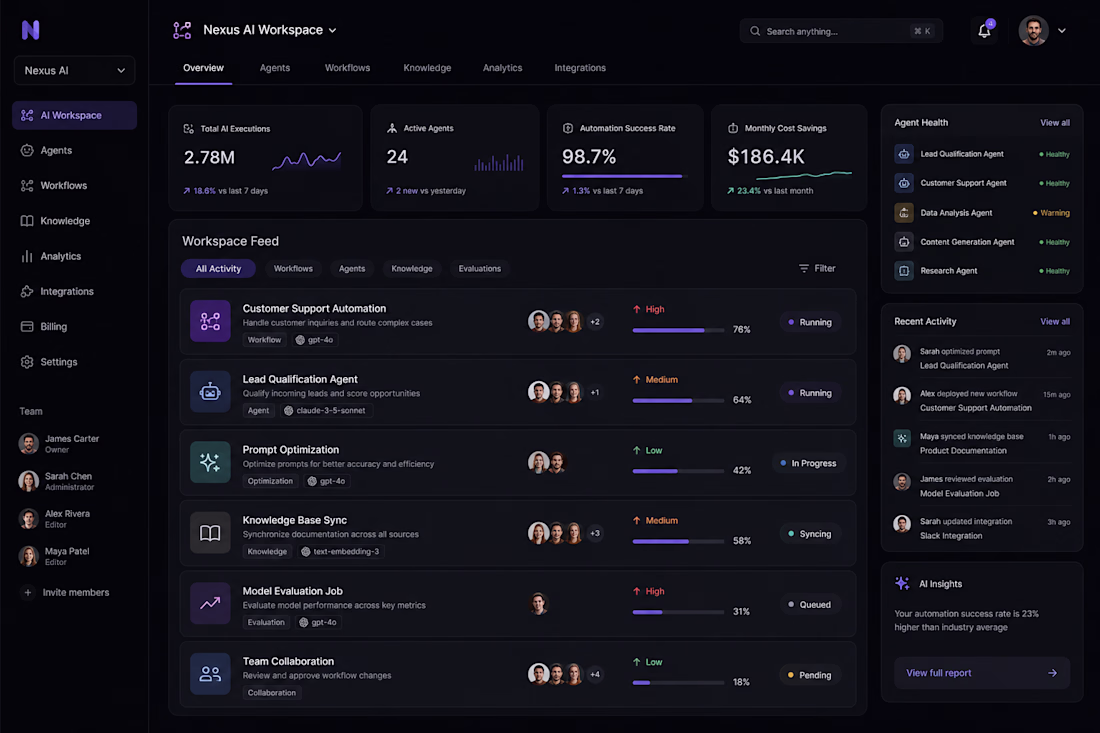Click the Running status of Customer Support Automation
The width and height of the screenshot is (1100, 733).
810,322
